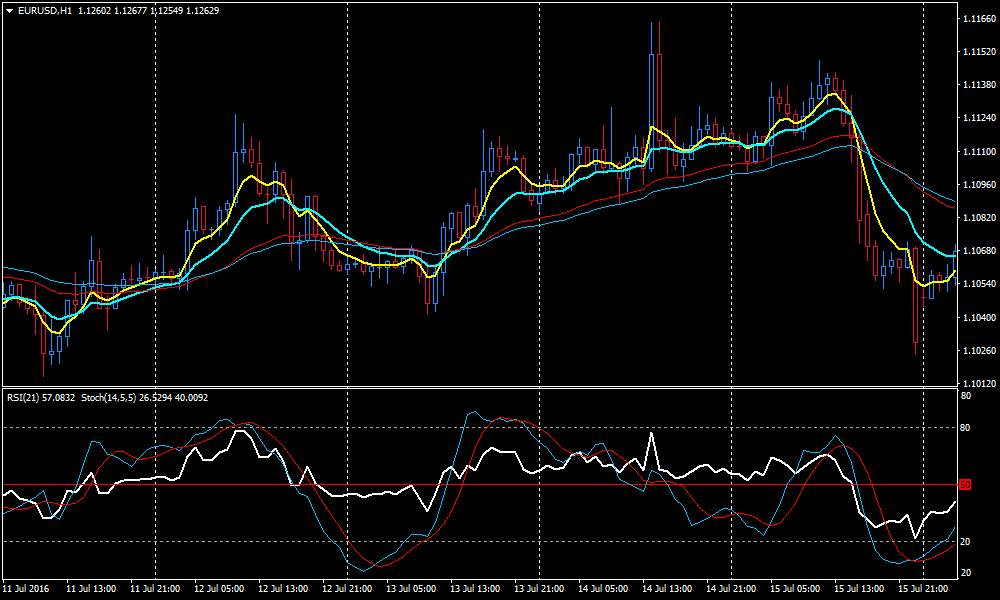
Task: Click the 1.10260 price scale label
Action: tap(978, 351)
